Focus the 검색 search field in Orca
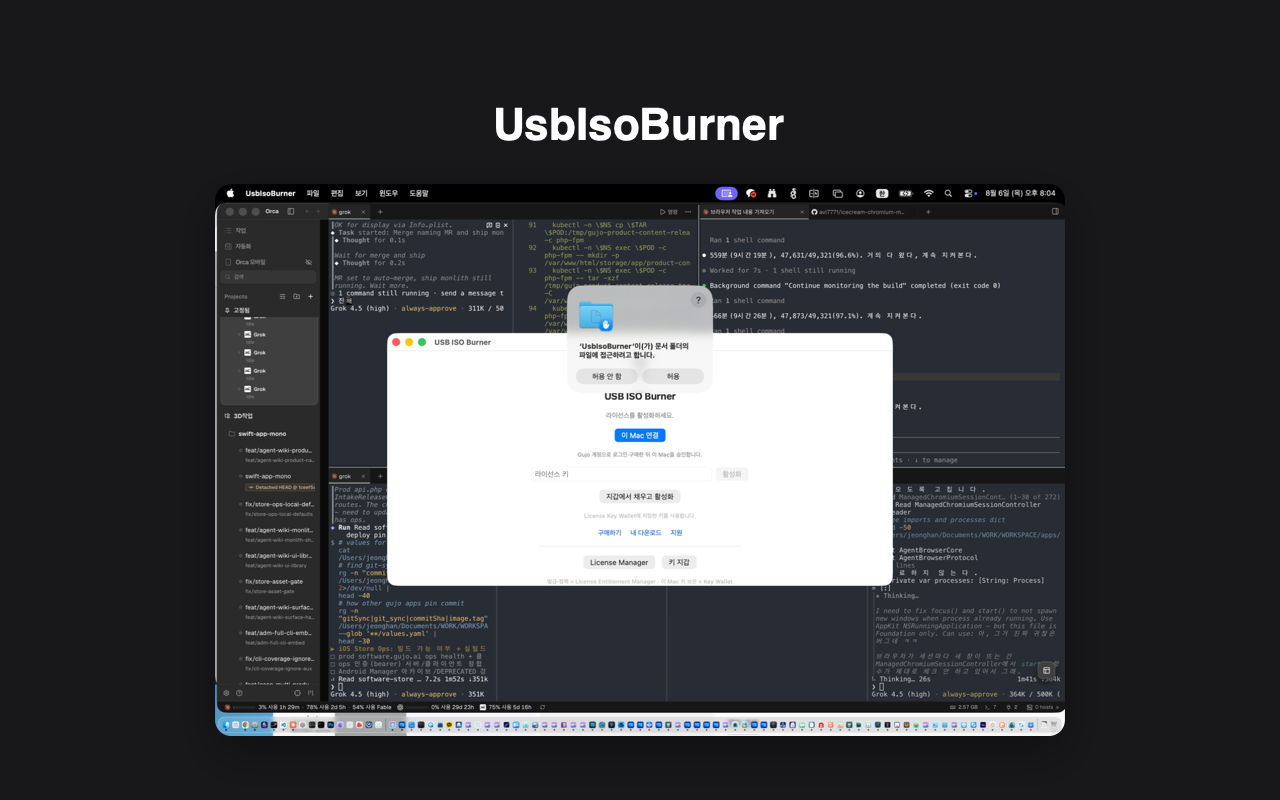Image resolution: width=1280 pixels, height=800 pixels. point(270,276)
